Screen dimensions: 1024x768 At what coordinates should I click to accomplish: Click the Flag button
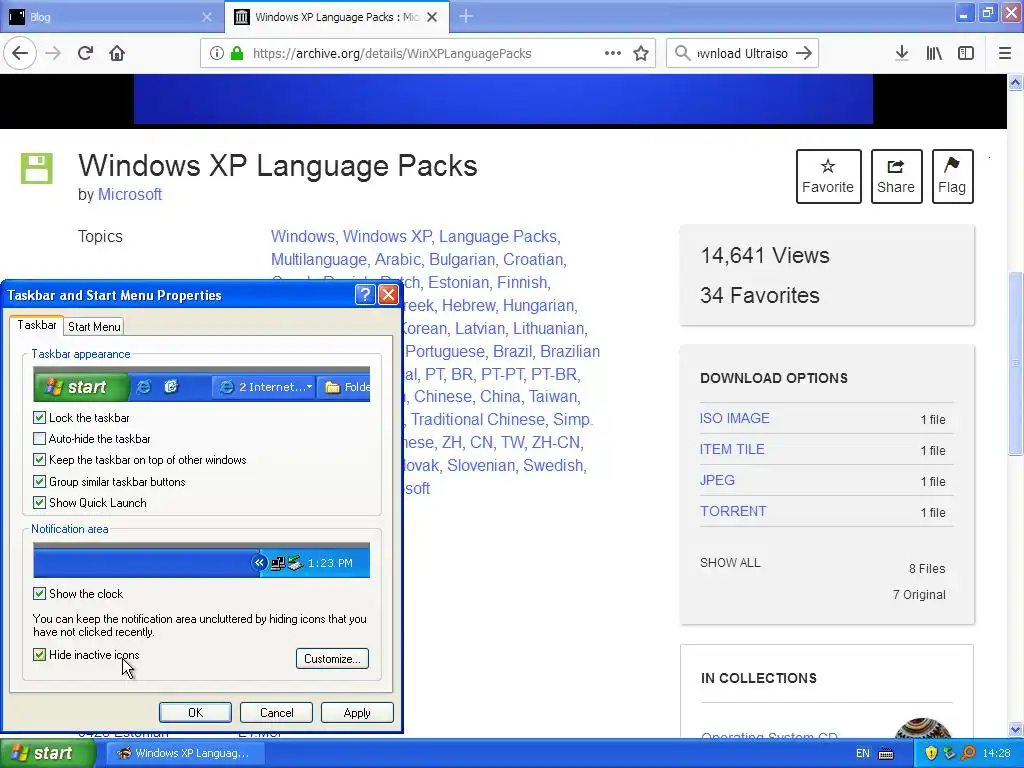(x=952, y=176)
